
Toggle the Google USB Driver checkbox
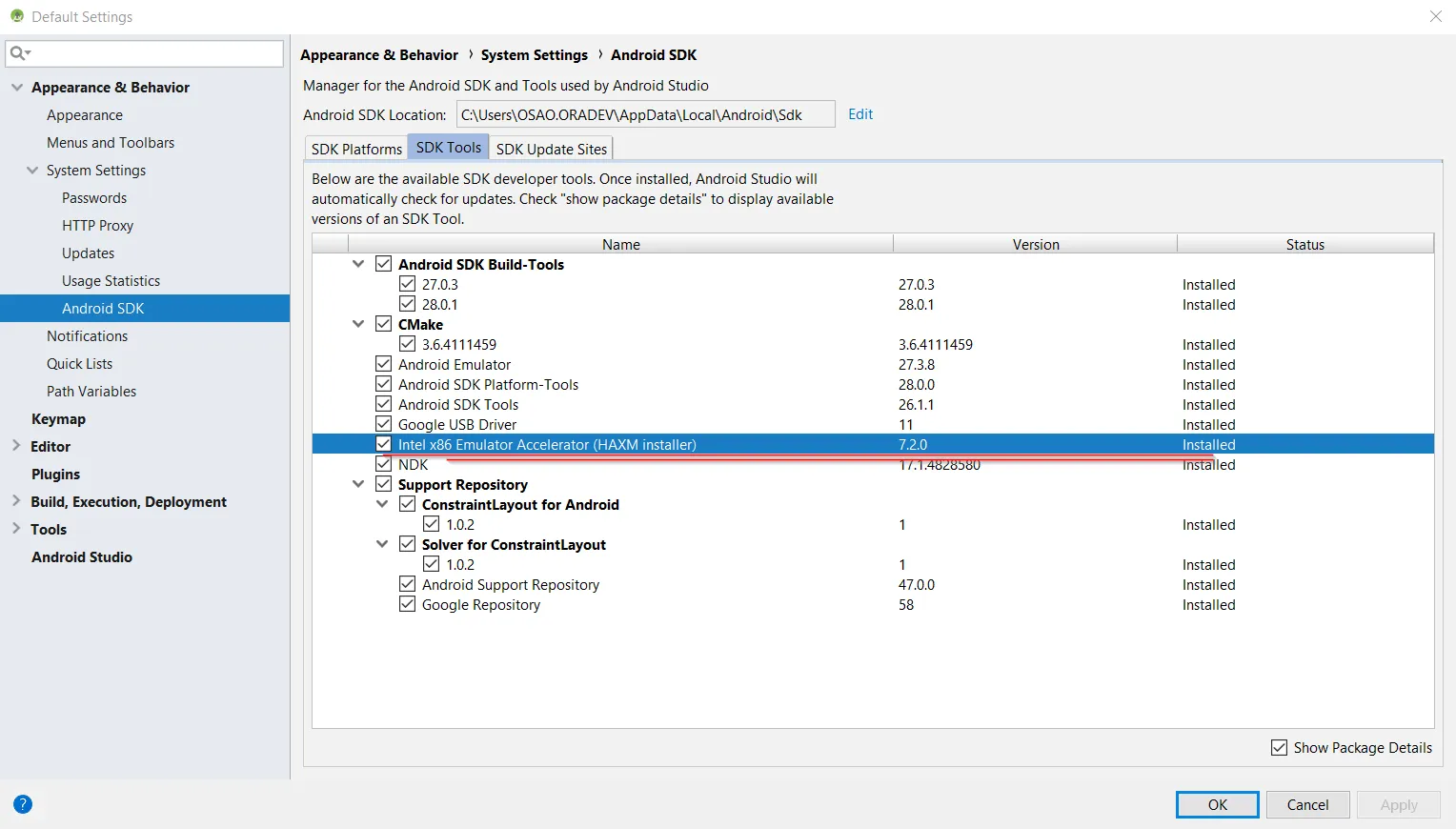pos(384,424)
